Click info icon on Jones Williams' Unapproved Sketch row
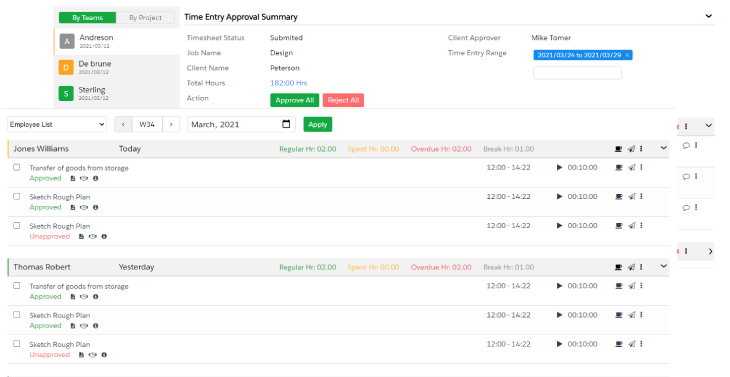This screenshot has height=377, width=730. point(104,237)
